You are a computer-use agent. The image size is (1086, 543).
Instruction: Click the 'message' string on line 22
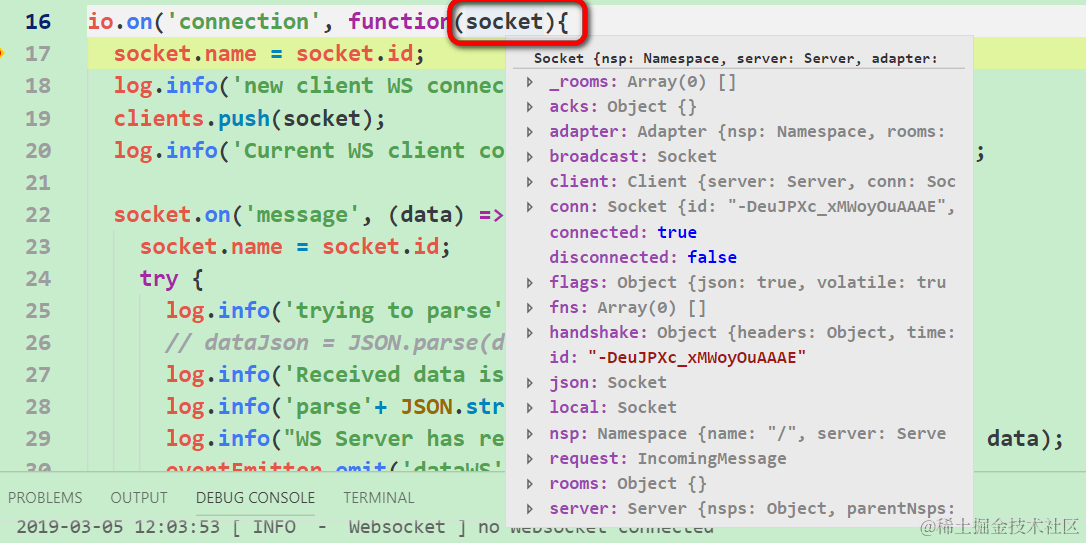coord(302,215)
